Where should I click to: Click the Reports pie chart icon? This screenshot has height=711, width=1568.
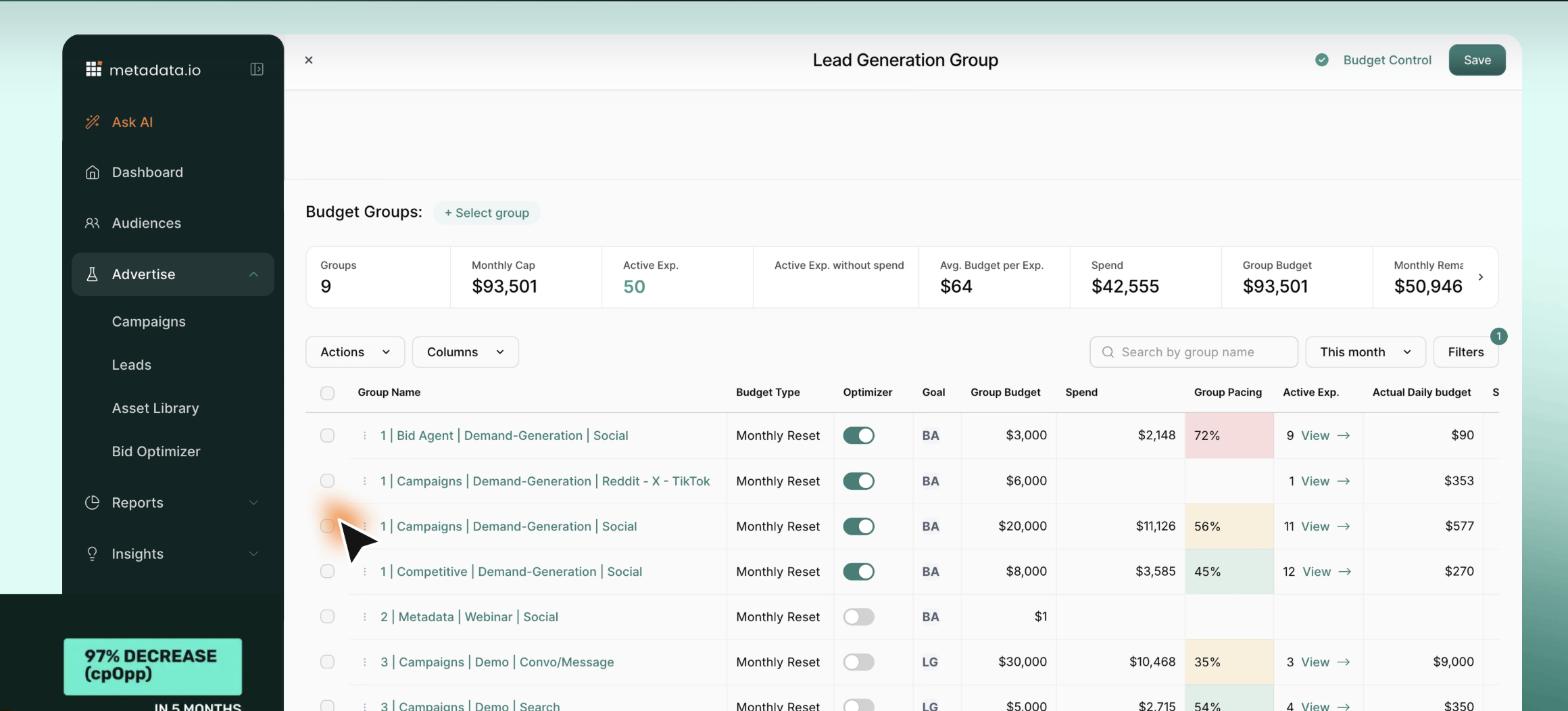[93, 502]
